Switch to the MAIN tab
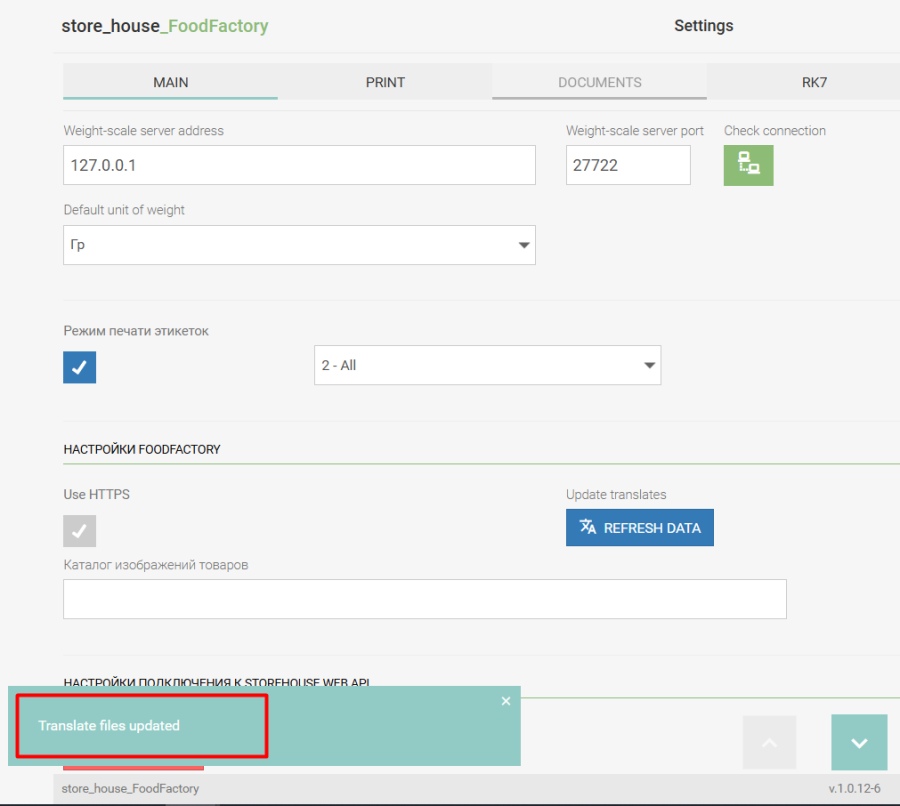 coord(170,82)
